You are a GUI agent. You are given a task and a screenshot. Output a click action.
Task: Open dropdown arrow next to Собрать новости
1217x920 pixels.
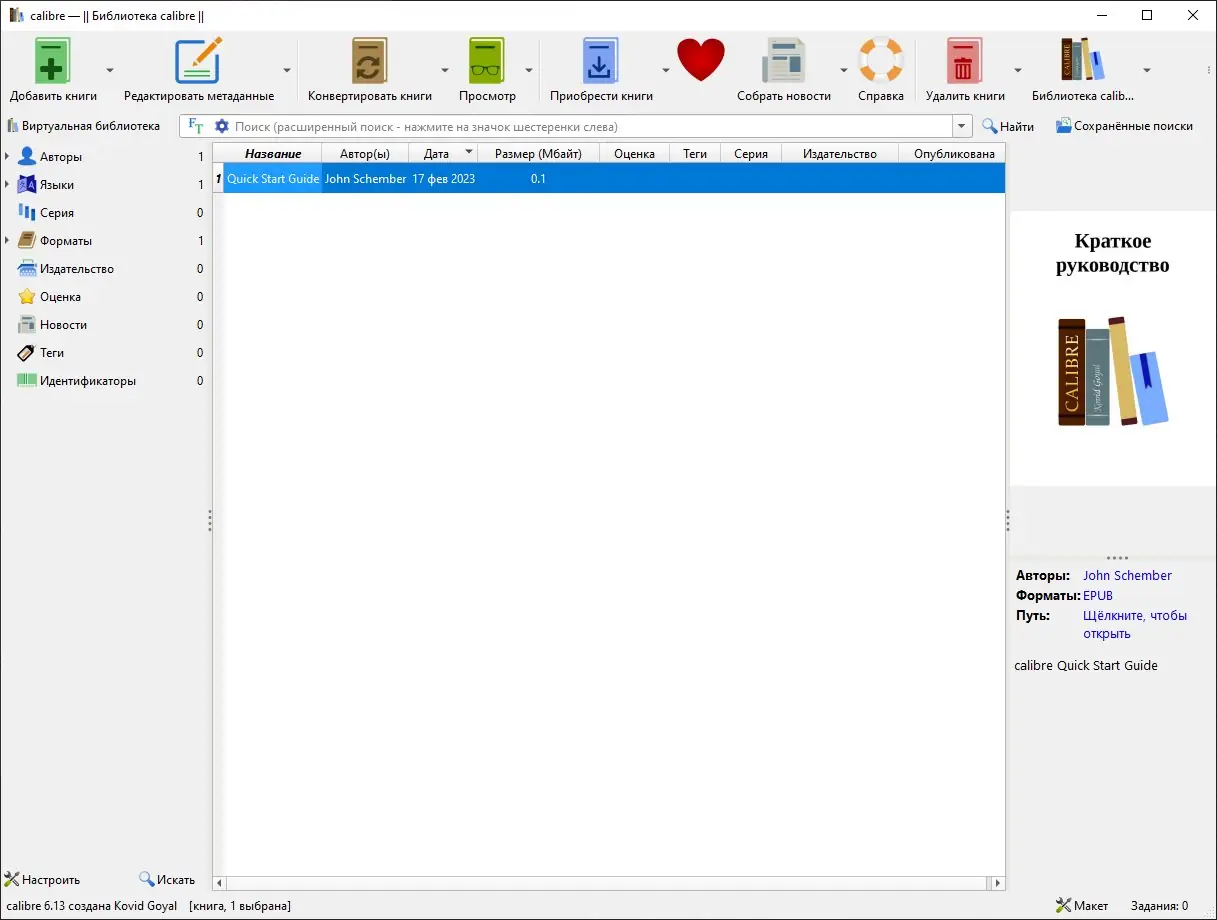[844, 70]
